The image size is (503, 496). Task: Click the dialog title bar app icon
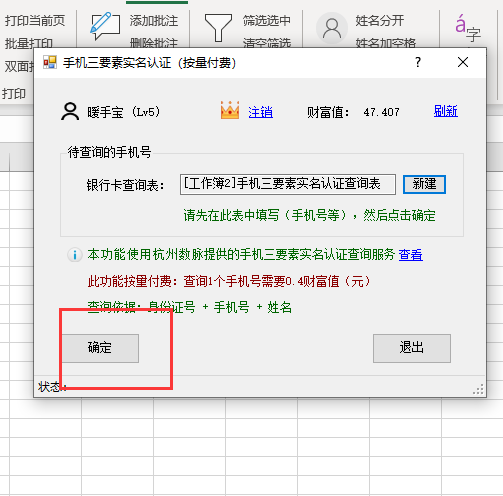(50, 62)
